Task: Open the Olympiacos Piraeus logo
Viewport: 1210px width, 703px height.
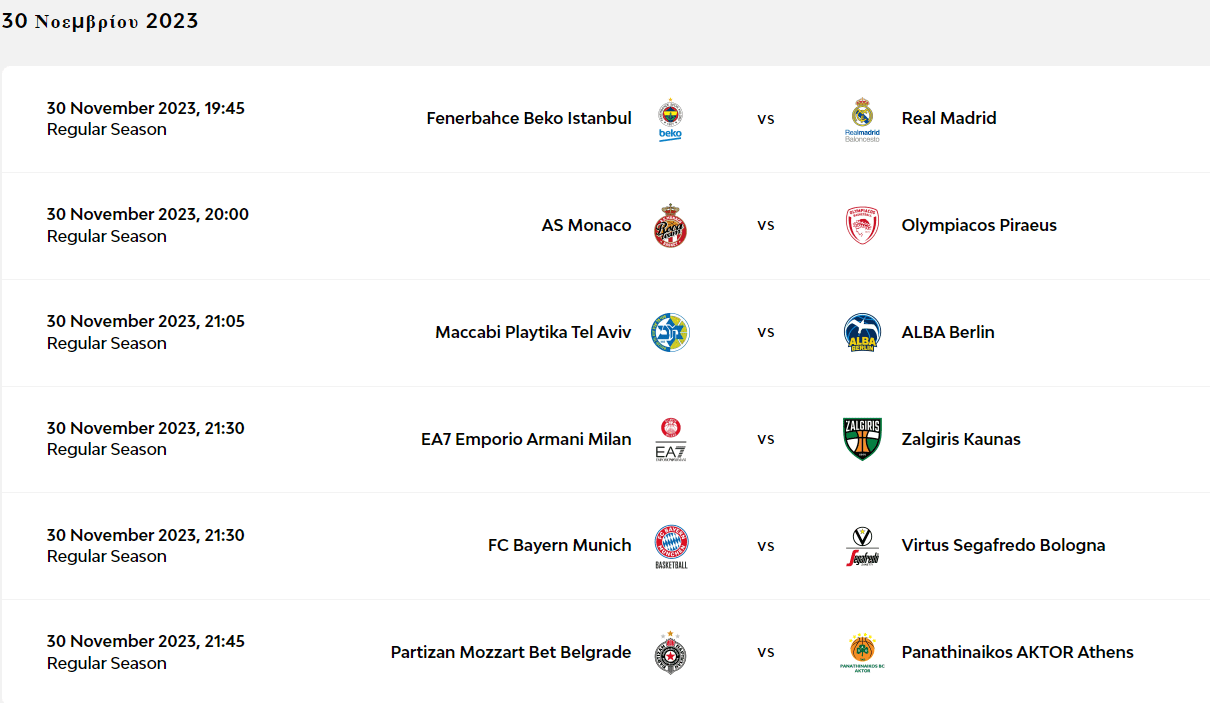Action: (x=862, y=226)
